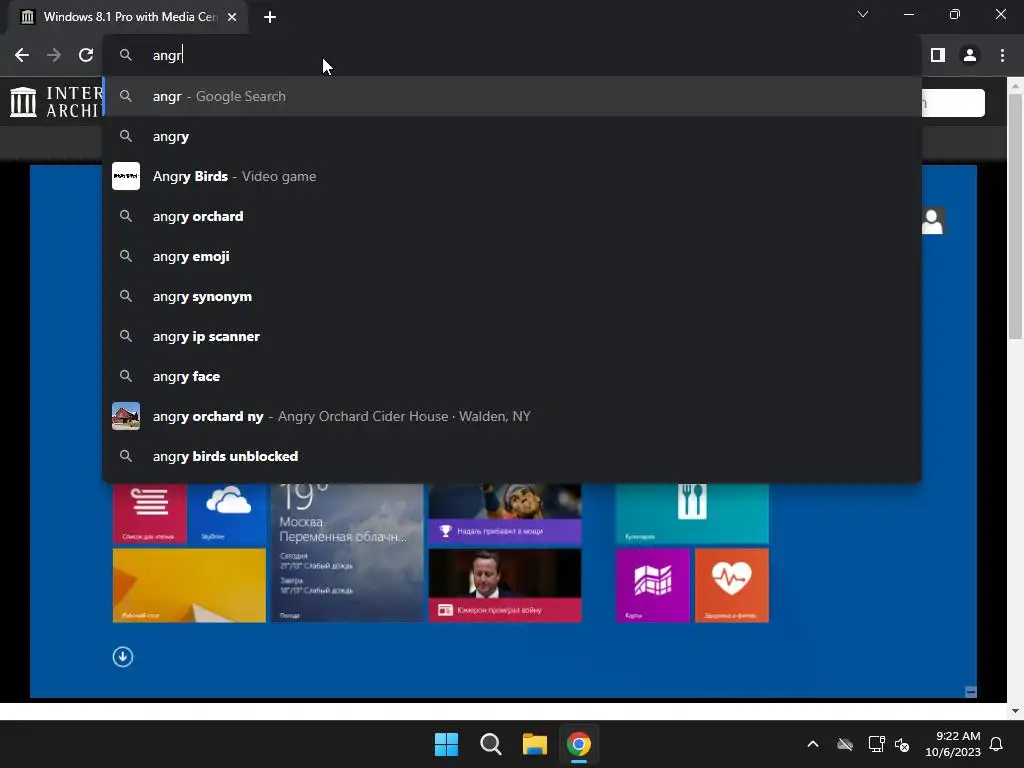The width and height of the screenshot is (1024, 768).
Task: Choose the 'angry emoji' suggestion
Action: pyautogui.click(x=512, y=257)
